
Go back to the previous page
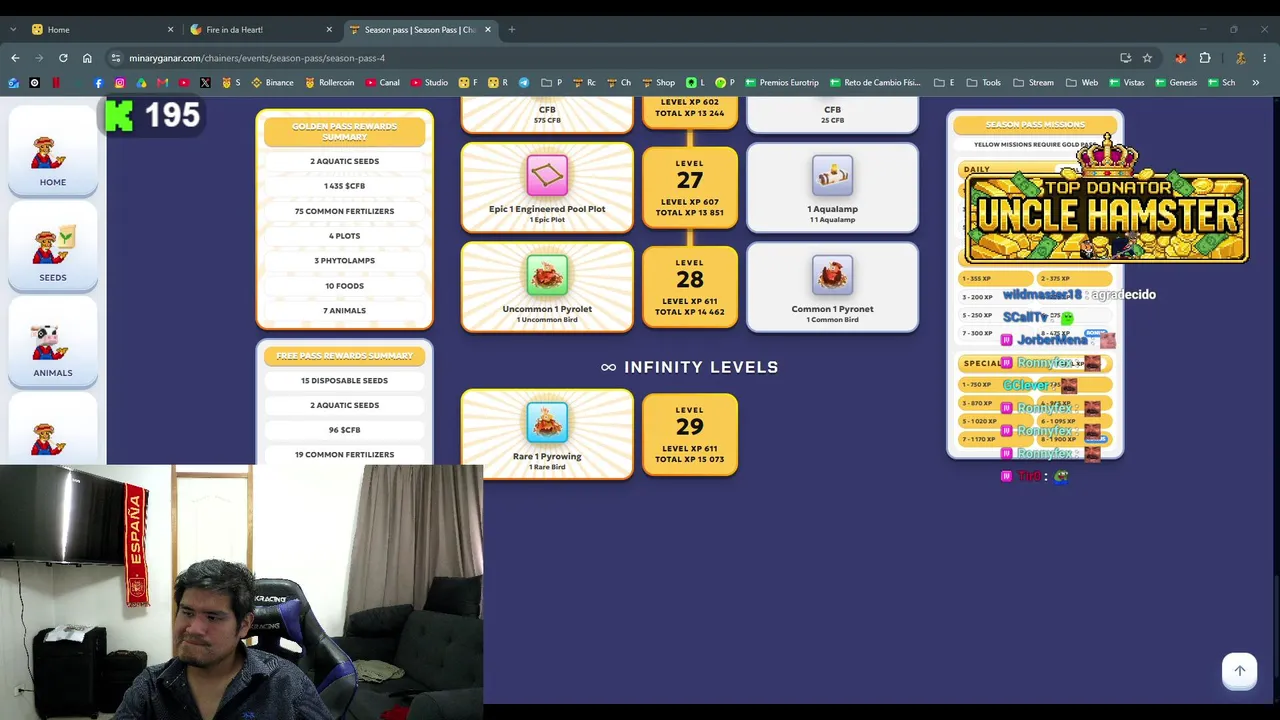click(x=15, y=58)
